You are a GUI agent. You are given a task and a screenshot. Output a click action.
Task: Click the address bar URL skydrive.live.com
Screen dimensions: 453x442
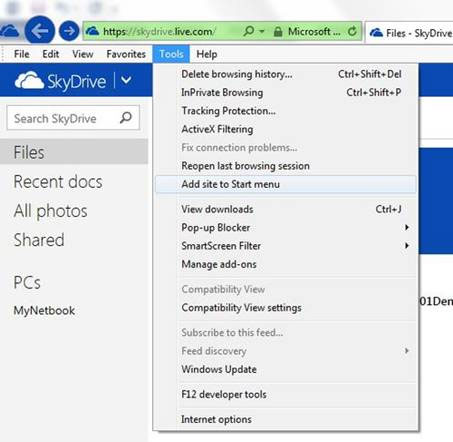tap(159, 32)
